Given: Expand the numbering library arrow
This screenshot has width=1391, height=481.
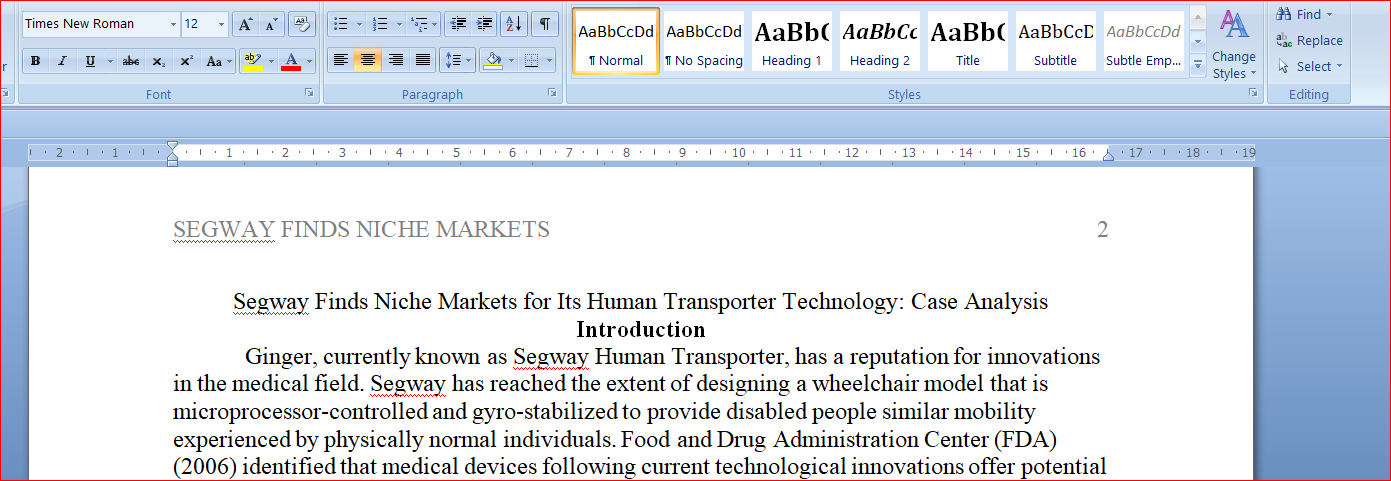Looking at the screenshot, I should (399, 24).
